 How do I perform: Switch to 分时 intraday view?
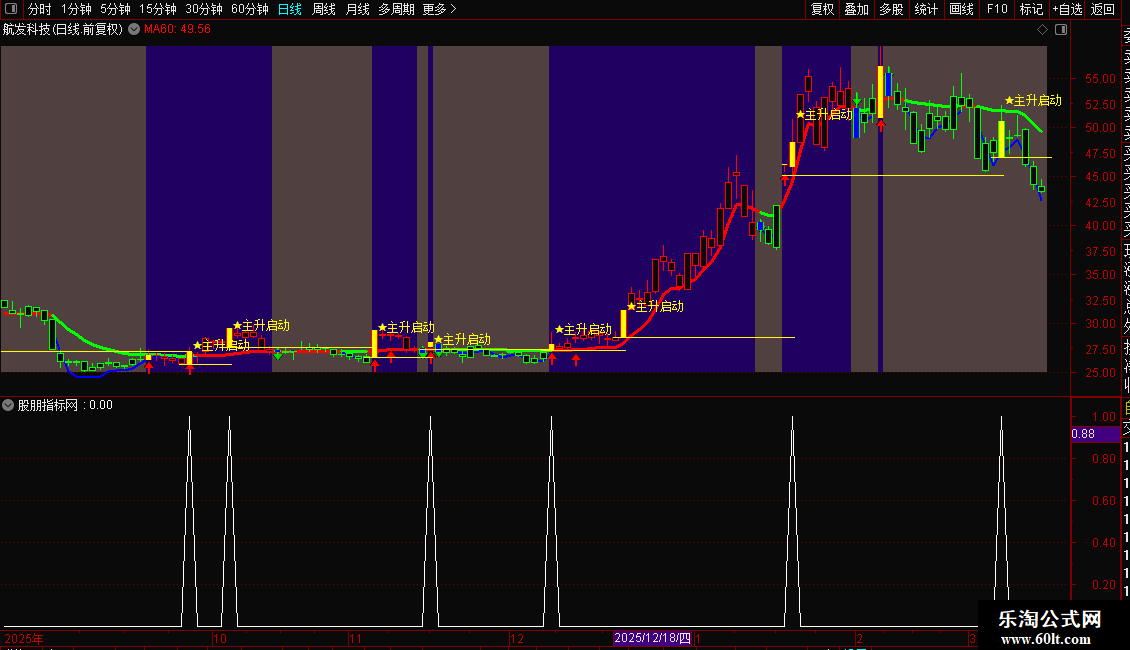[40, 9]
